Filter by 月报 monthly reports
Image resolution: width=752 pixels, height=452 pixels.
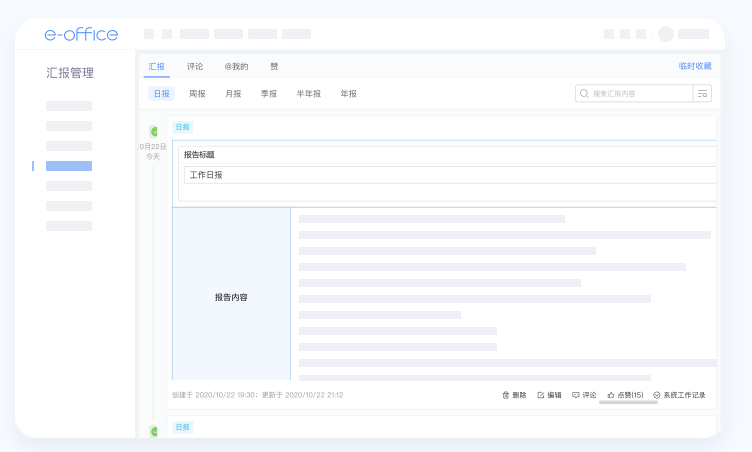pyautogui.click(x=233, y=94)
